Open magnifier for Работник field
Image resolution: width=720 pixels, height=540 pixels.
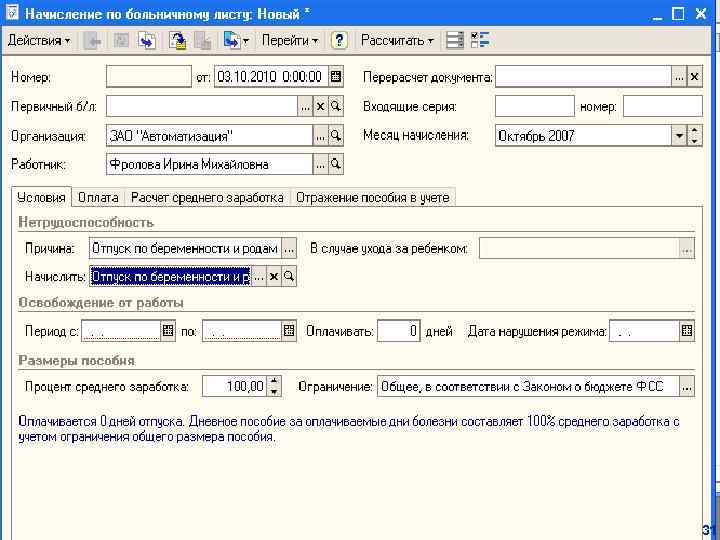pyautogui.click(x=336, y=164)
